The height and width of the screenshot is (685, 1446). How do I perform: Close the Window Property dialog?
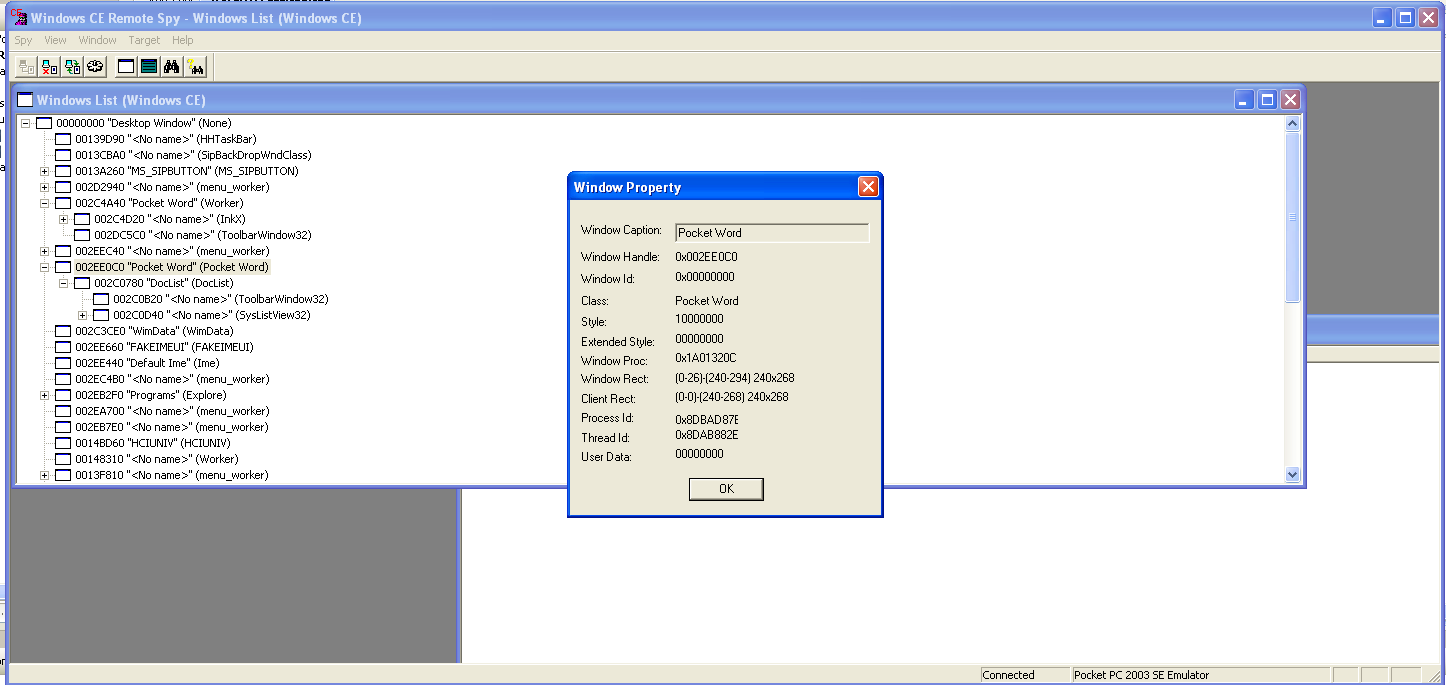(868, 187)
